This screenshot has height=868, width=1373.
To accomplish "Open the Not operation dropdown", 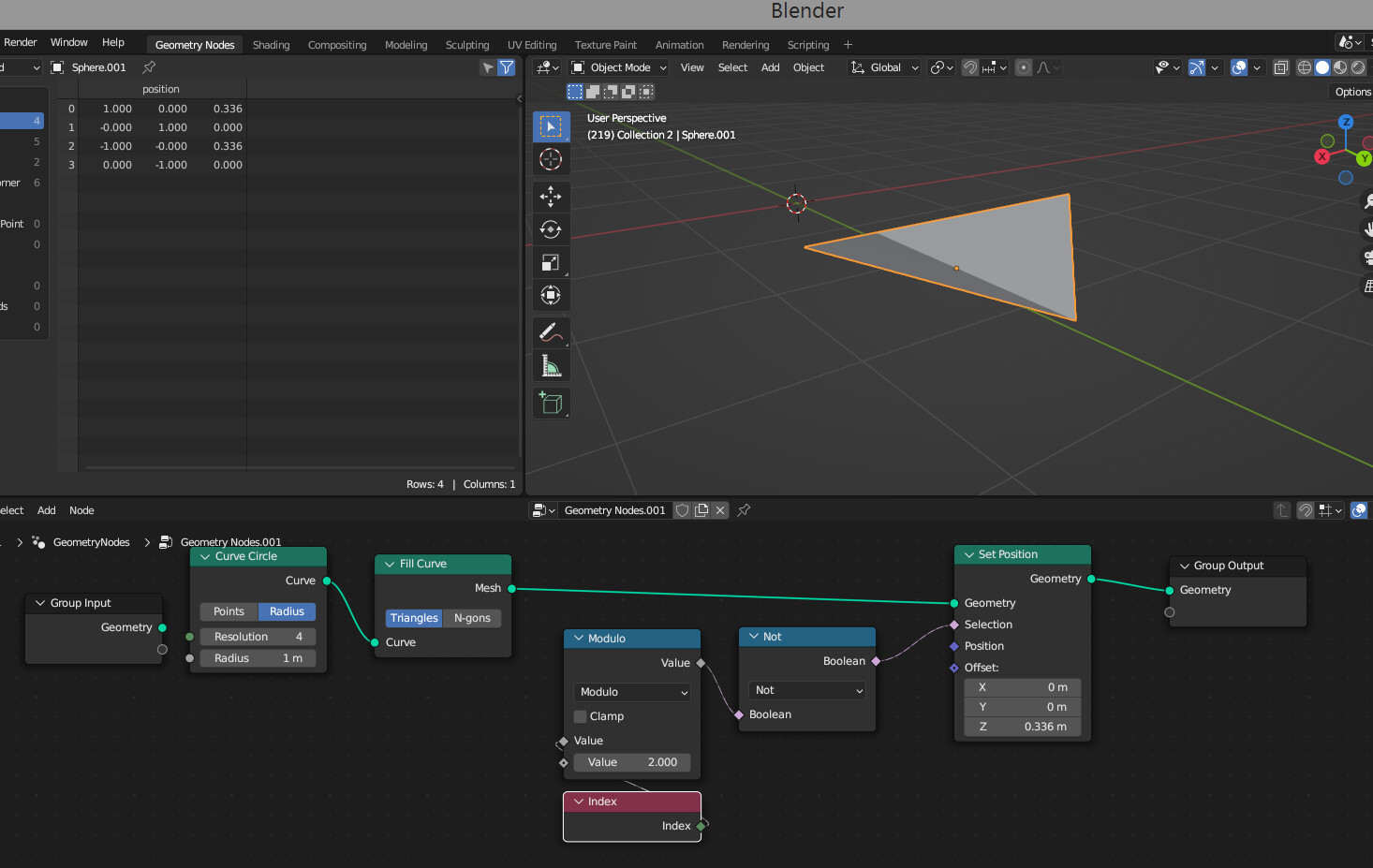I will pos(807,690).
